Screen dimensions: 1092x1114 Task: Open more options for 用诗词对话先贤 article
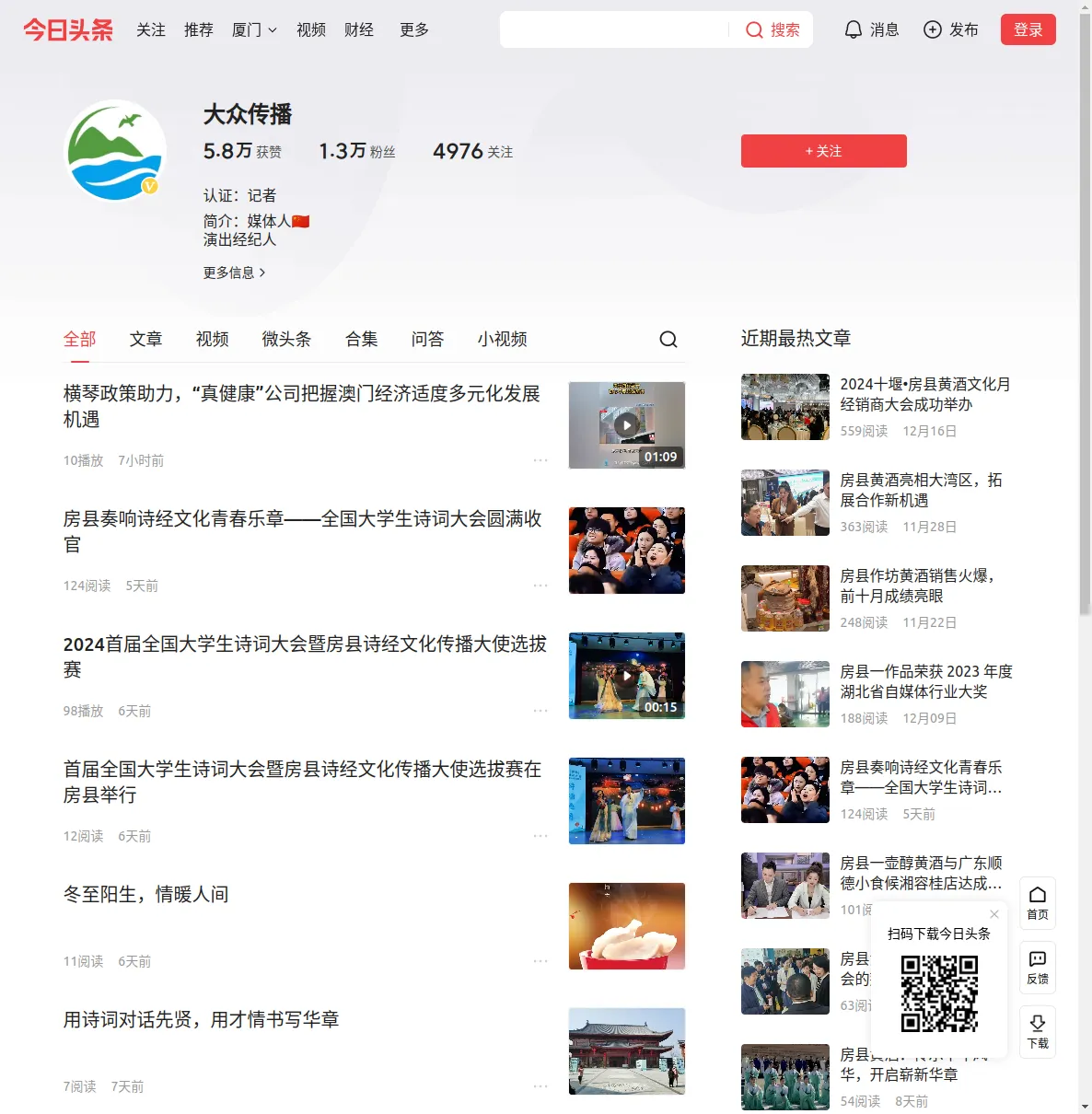(540, 1085)
